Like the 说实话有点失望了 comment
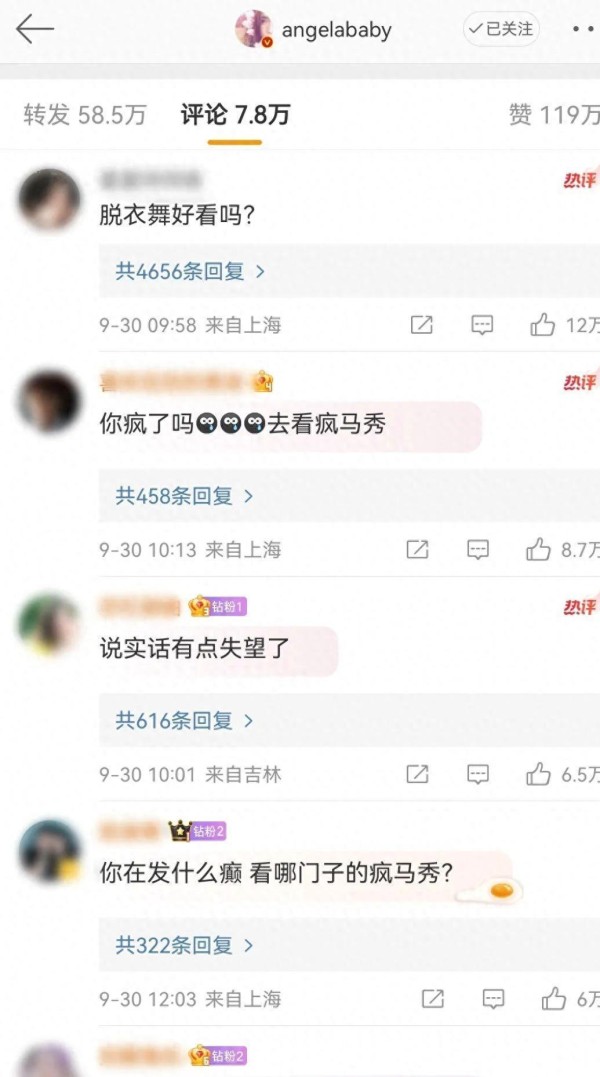Viewport: 600px width, 1077px height. click(x=538, y=775)
